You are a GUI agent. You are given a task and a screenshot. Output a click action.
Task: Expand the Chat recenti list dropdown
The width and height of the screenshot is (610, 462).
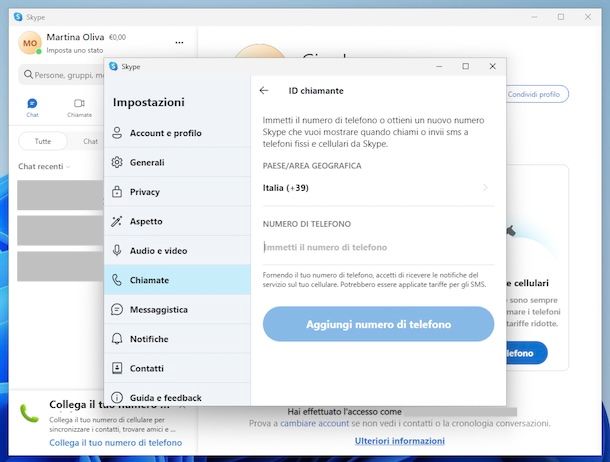(44, 166)
